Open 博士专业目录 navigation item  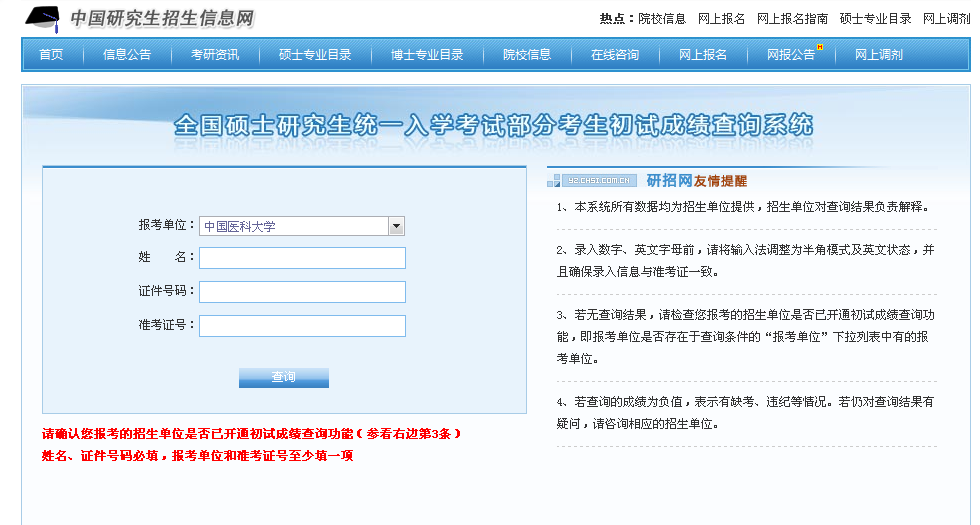click(x=427, y=55)
